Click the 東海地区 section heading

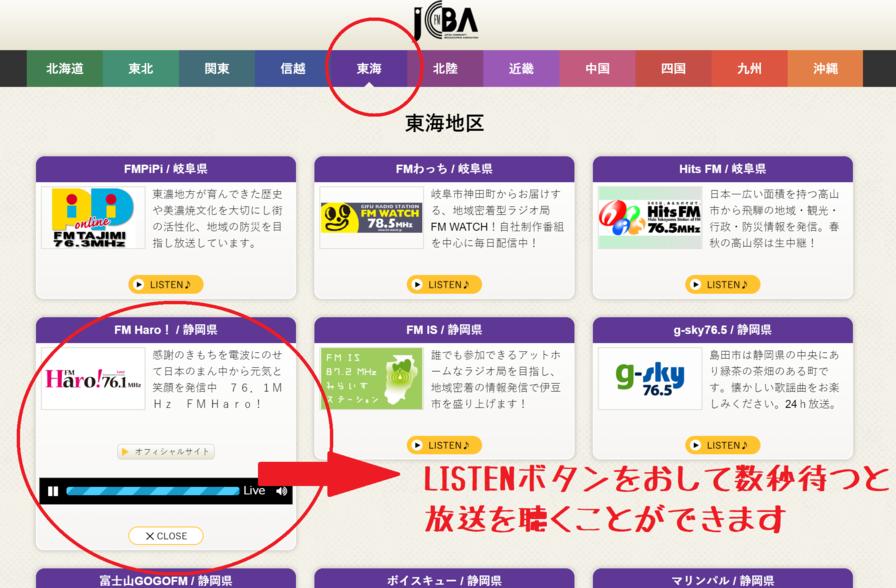tap(445, 123)
